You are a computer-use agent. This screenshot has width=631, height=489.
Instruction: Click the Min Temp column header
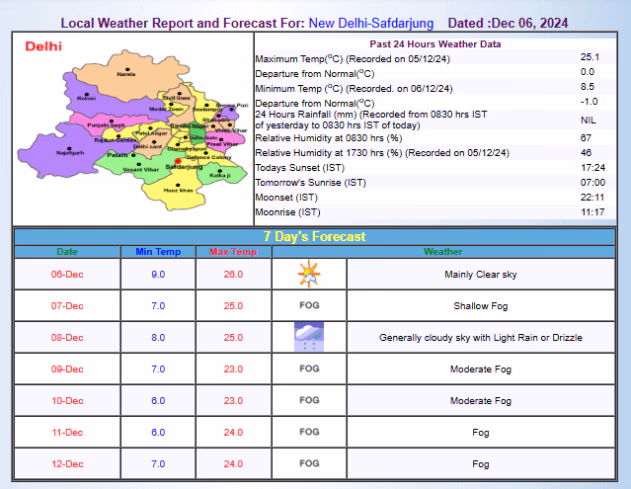158,251
